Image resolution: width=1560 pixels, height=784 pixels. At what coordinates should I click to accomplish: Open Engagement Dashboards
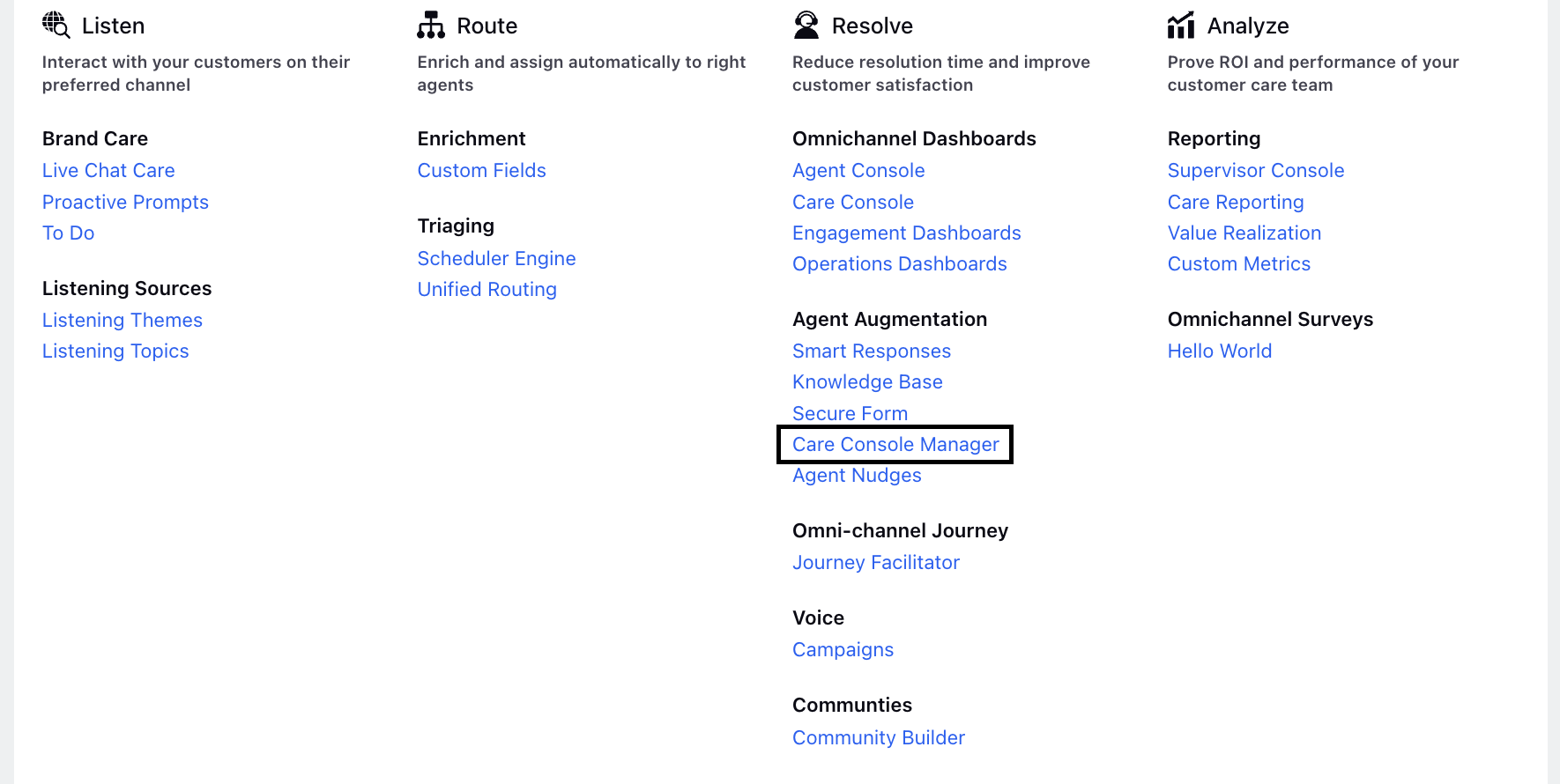click(906, 233)
